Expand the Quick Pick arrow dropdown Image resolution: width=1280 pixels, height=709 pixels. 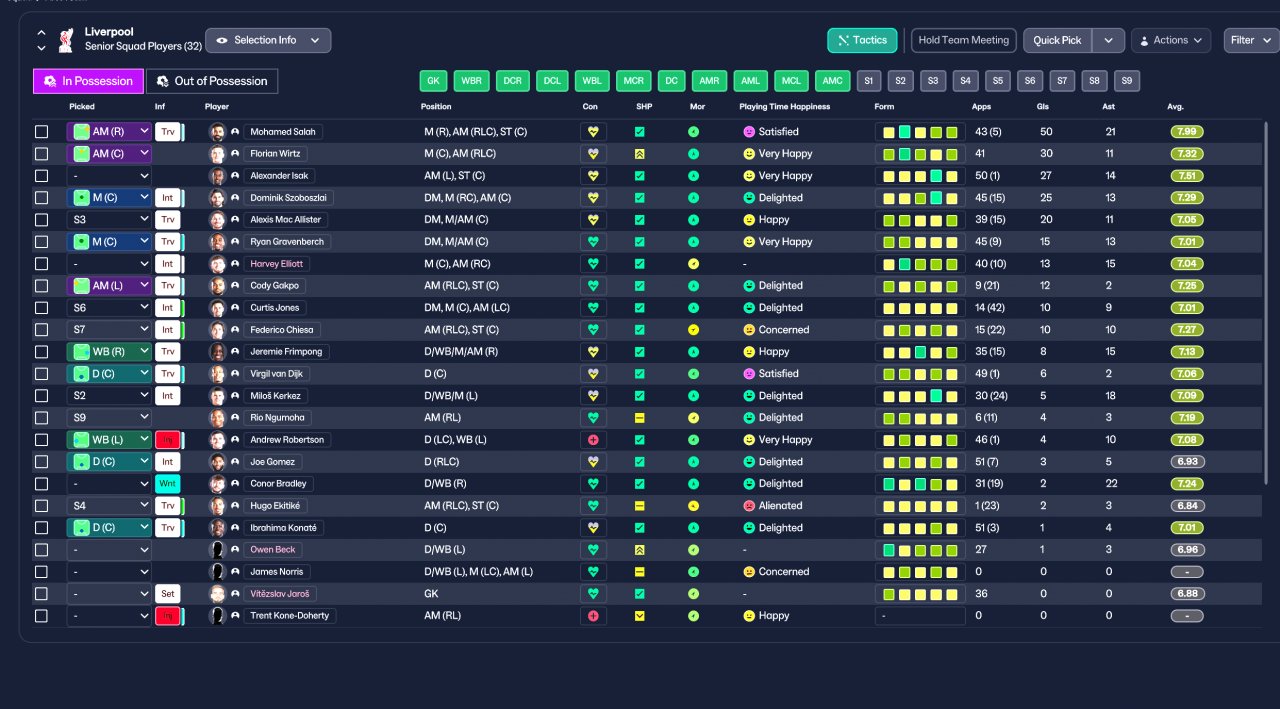pyautogui.click(x=1108, y=40)
